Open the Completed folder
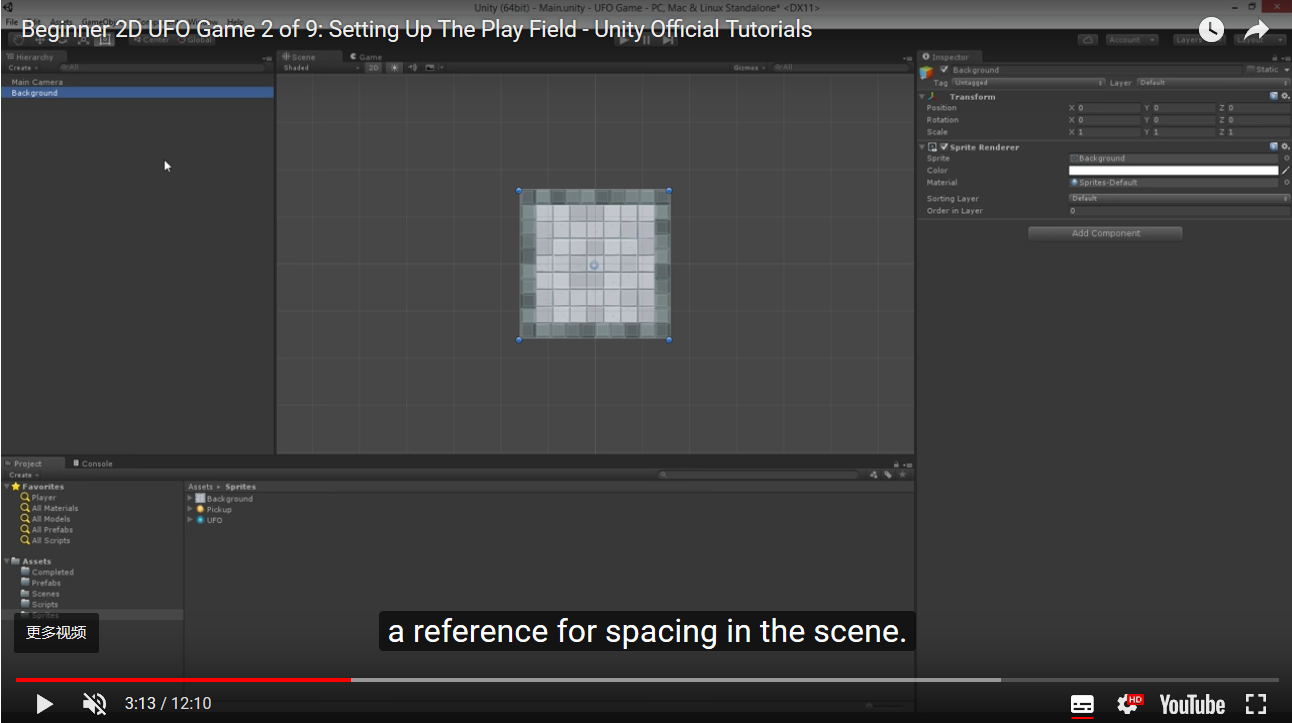 click(47, 572)
